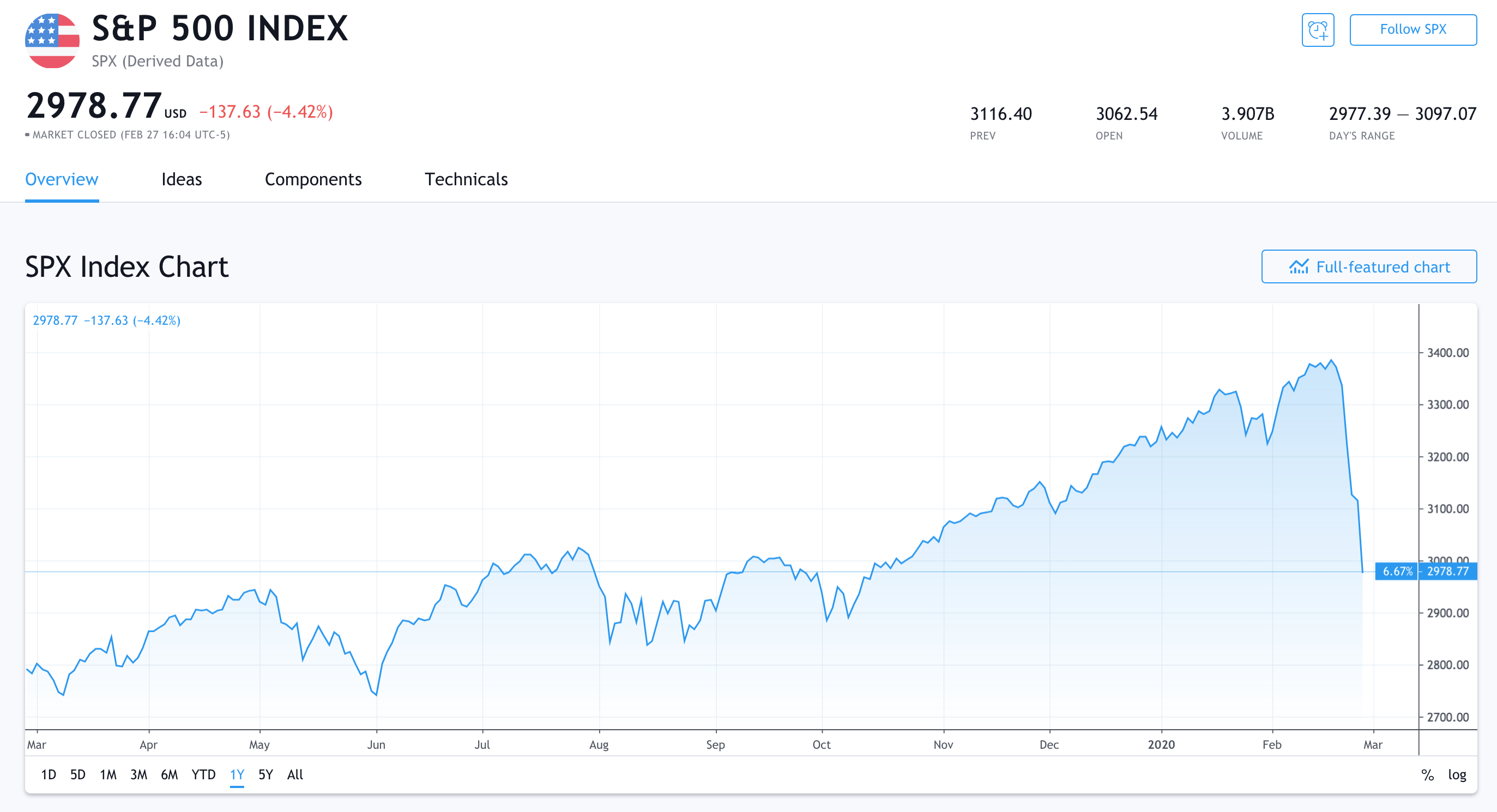
Task: Click the Dec label on time axis
Action: click(1049, 744)
